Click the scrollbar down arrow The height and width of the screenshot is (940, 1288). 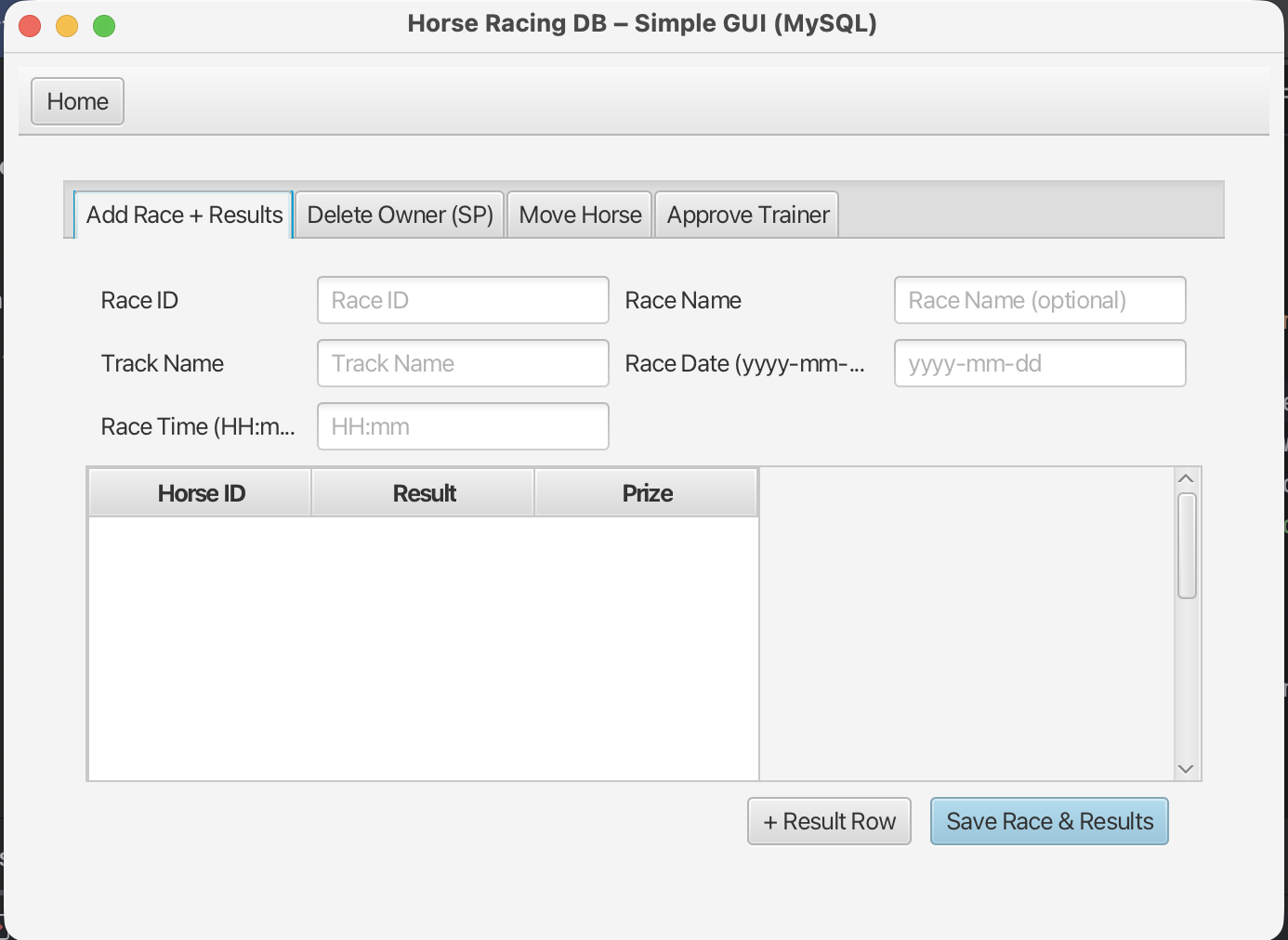pyautogui.click(x=1186, y=768)
